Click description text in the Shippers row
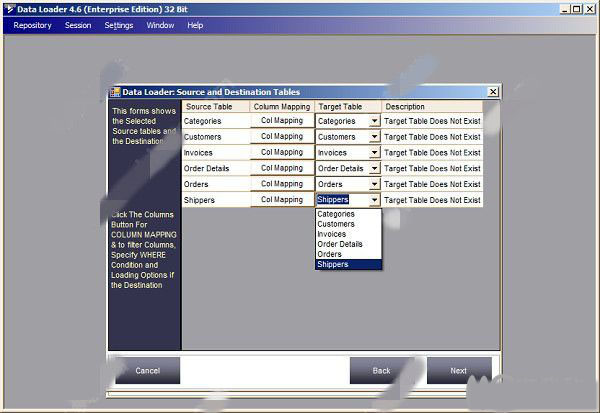Viewport: 600px width, 413px height. point(432,200)
